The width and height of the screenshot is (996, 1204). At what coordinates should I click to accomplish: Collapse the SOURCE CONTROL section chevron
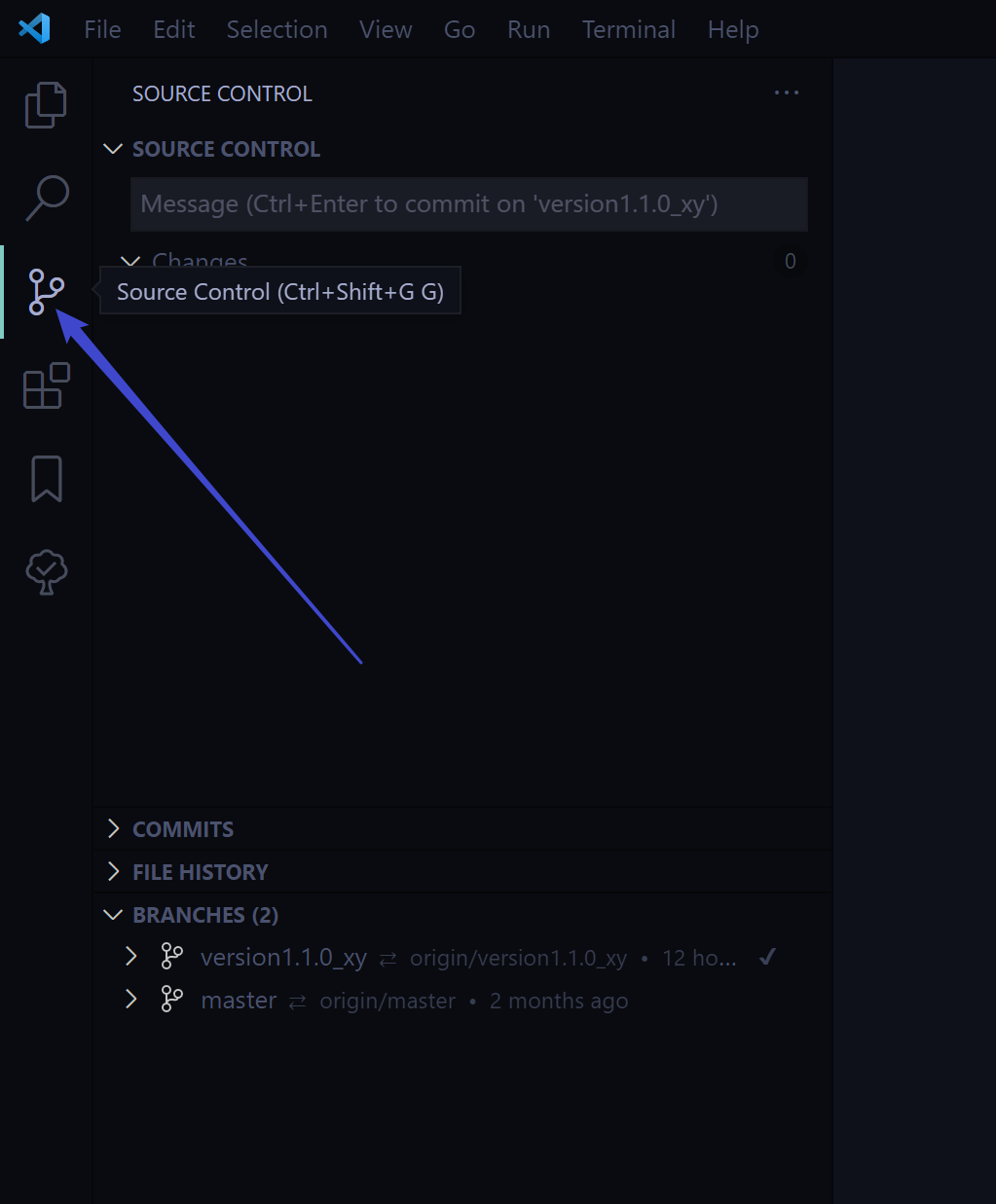pos(112,148)
